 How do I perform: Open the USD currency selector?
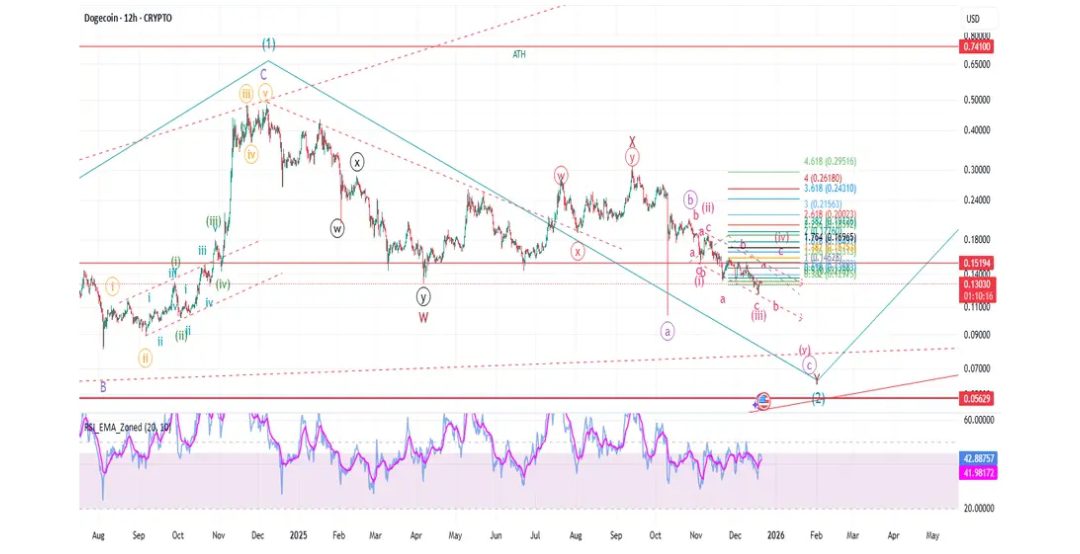972,19
